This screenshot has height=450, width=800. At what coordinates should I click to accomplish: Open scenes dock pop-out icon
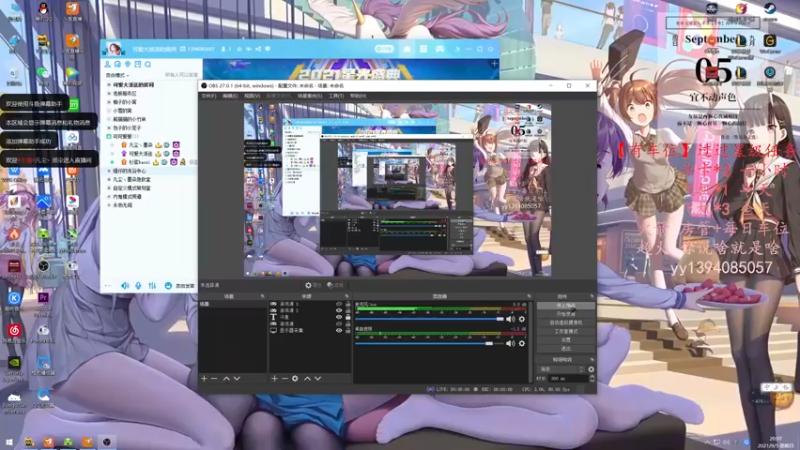262,296
